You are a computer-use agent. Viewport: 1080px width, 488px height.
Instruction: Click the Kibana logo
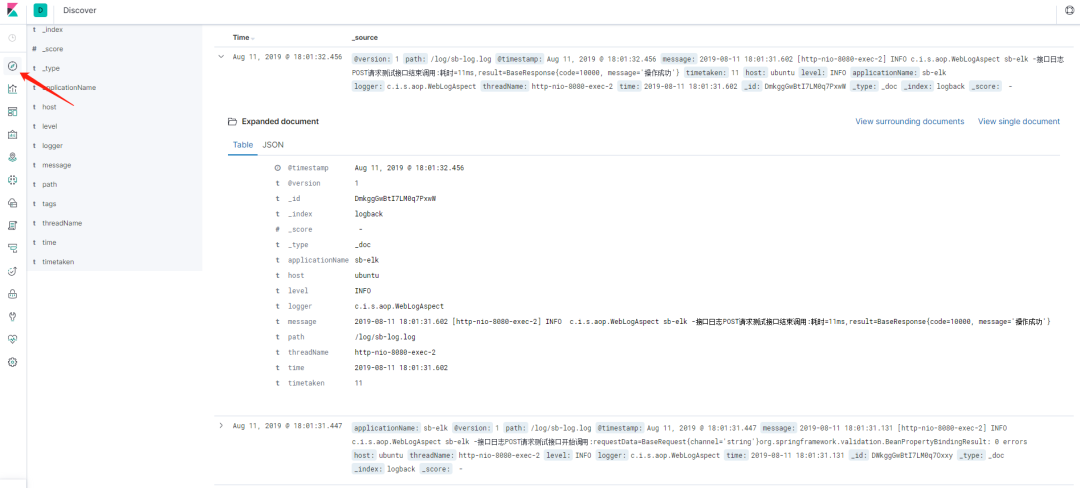[x=13, y=10]
